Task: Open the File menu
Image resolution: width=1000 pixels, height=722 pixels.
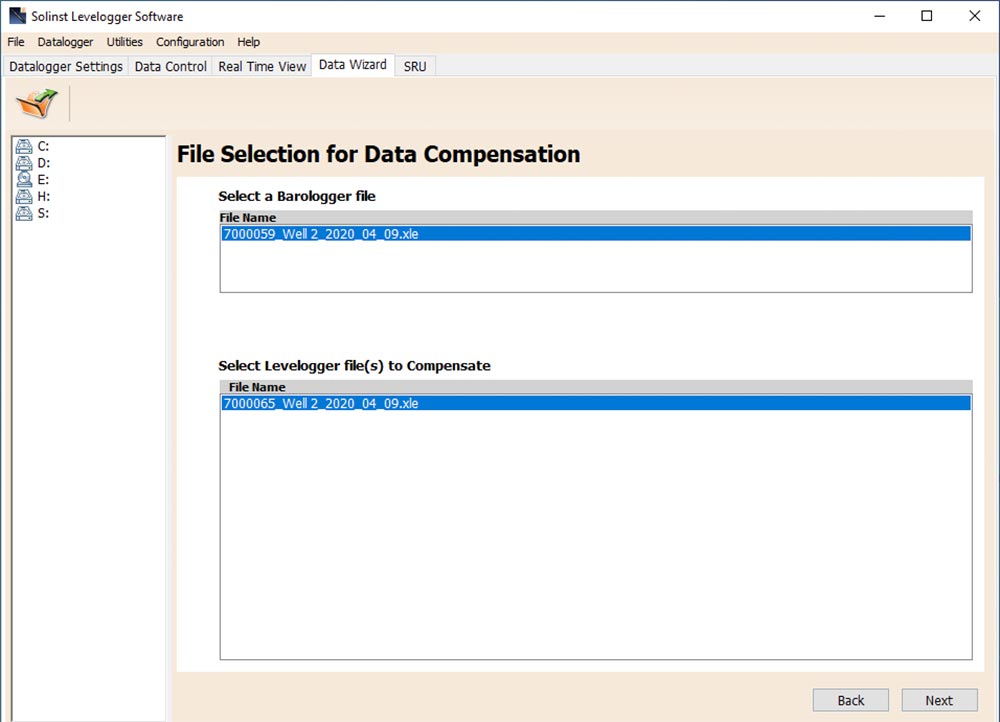Action: coord(15,42)
